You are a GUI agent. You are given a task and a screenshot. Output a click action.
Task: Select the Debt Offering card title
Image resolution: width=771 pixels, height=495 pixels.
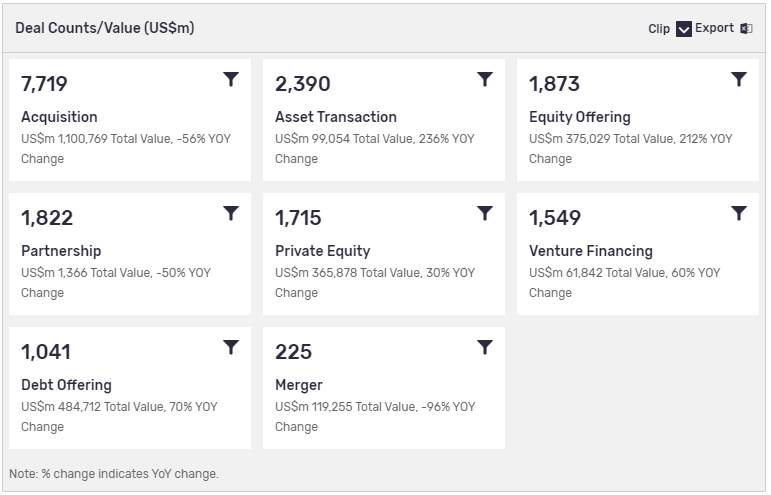click(x=66, y=385)
